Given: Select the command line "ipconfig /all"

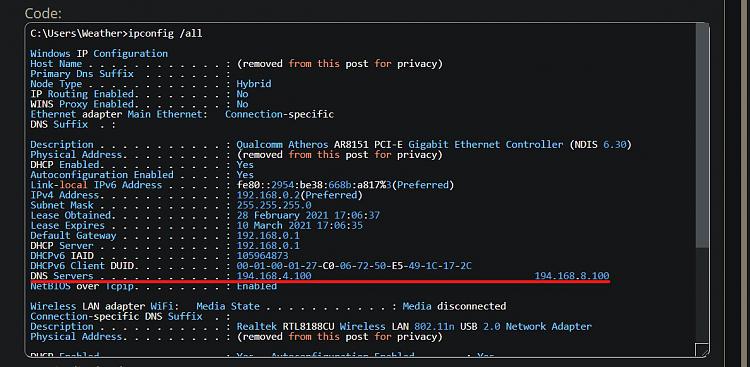Looking at the screenshot, I should click(165, 33).
